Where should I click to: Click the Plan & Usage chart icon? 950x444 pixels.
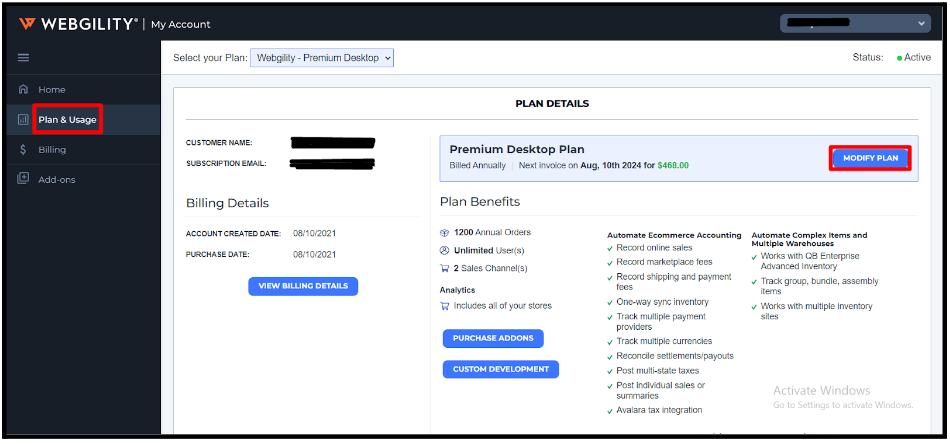tap(23, 120)
